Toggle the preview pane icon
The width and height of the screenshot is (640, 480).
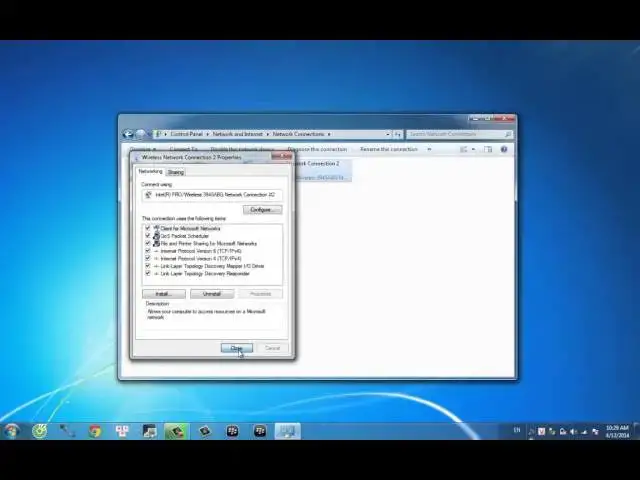(488, 149)
